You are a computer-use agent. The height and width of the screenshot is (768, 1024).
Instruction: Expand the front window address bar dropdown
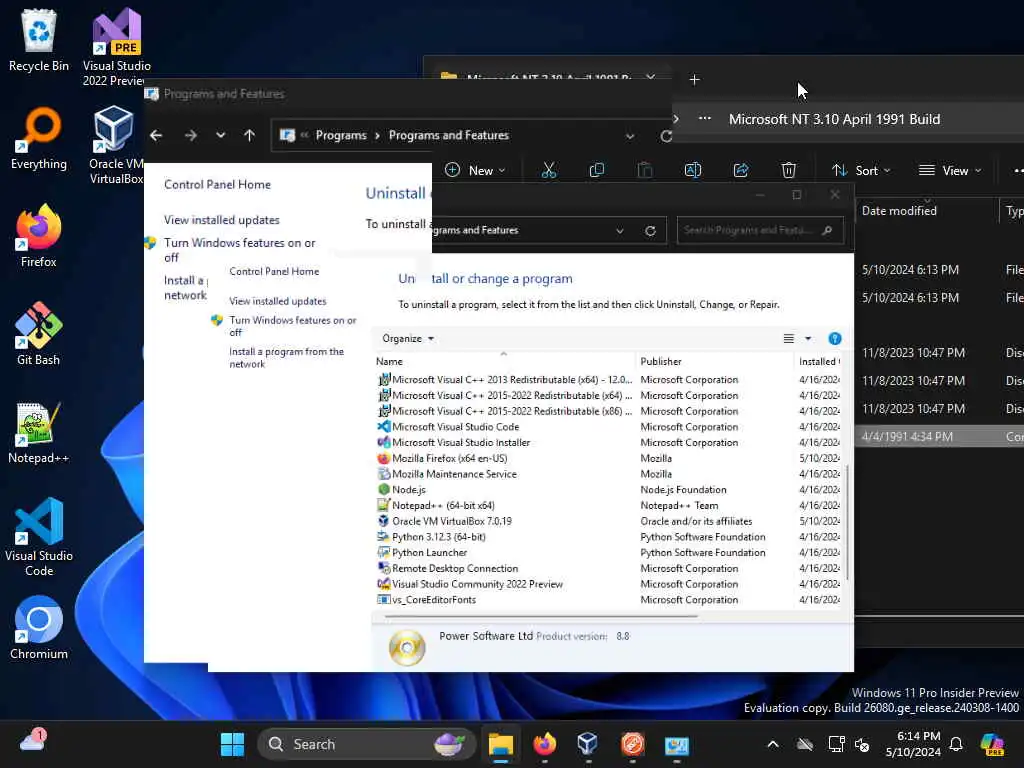pos(620,231)
